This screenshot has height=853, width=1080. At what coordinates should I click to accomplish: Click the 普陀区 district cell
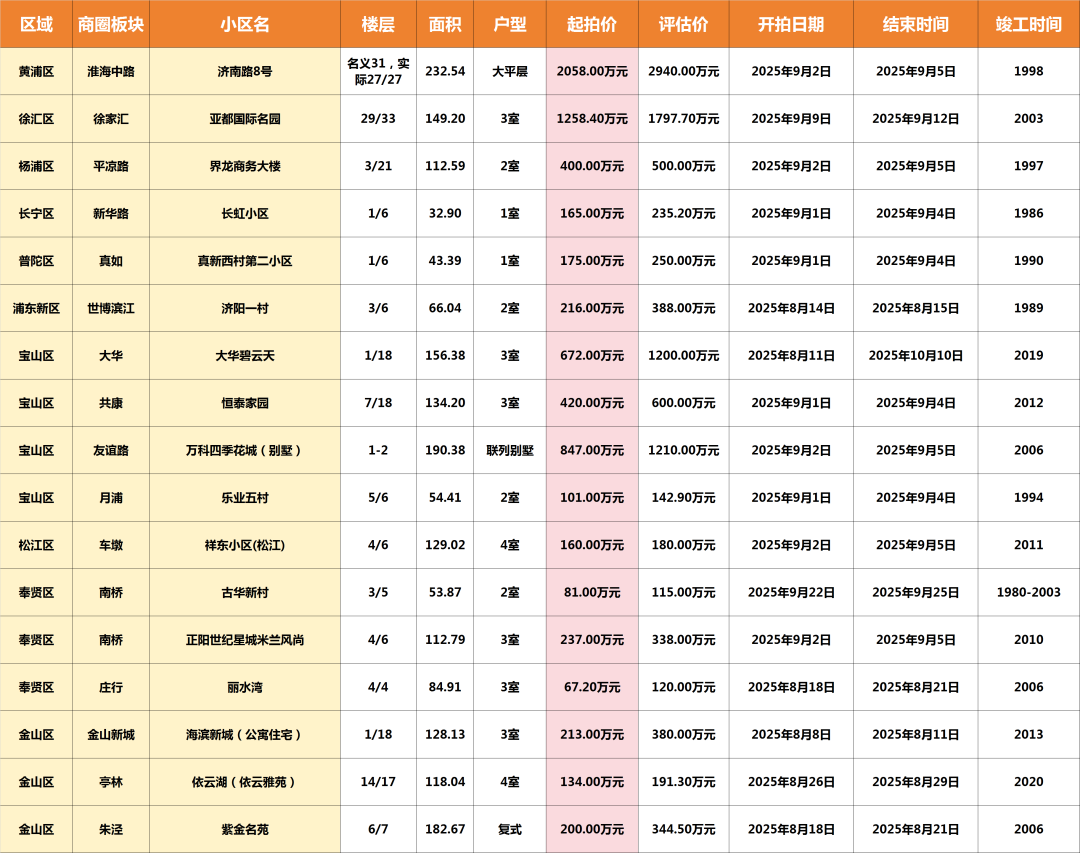coord(36,261)
